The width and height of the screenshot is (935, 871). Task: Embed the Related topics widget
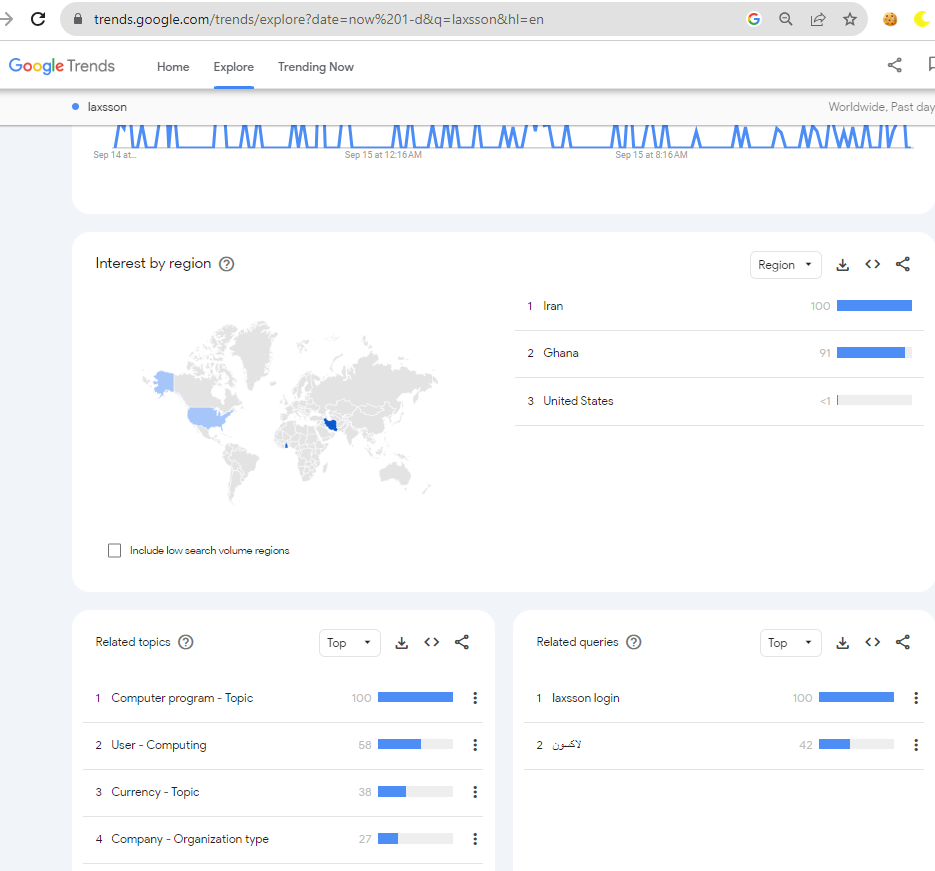click(432, 642)
